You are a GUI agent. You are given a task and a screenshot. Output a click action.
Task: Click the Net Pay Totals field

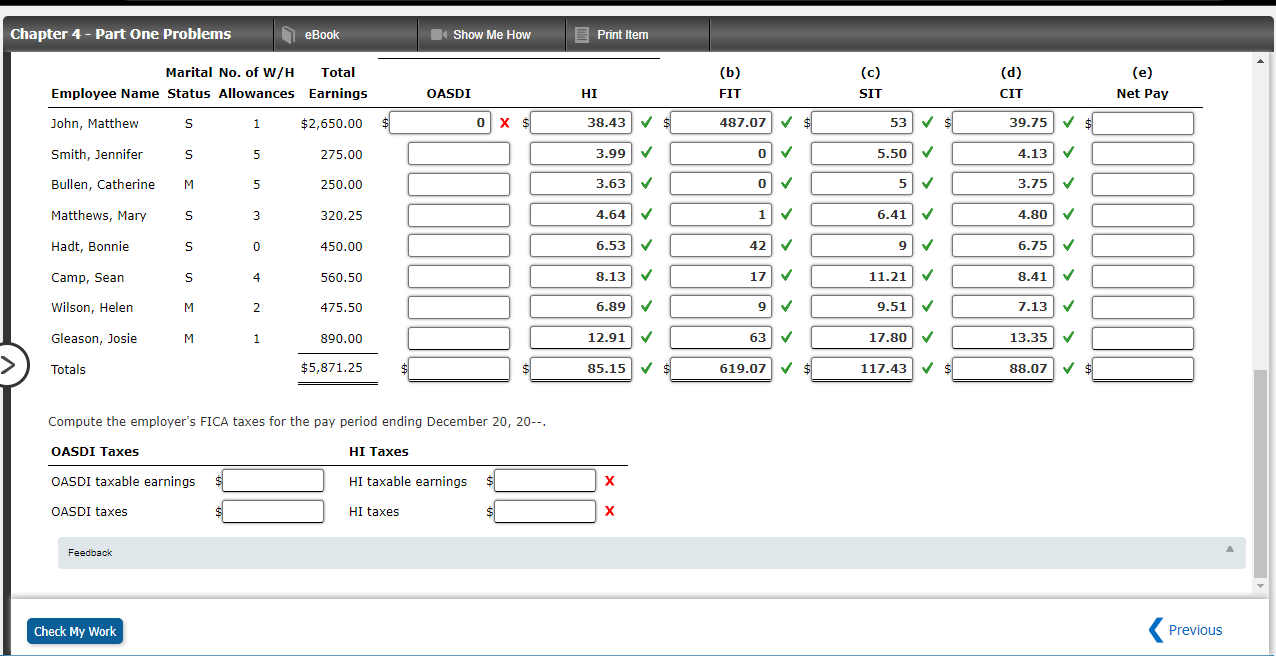[1143, 369]
